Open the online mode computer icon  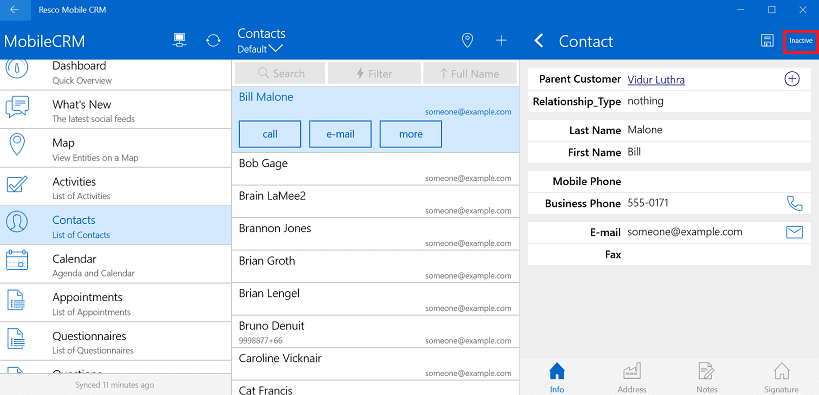180,41
